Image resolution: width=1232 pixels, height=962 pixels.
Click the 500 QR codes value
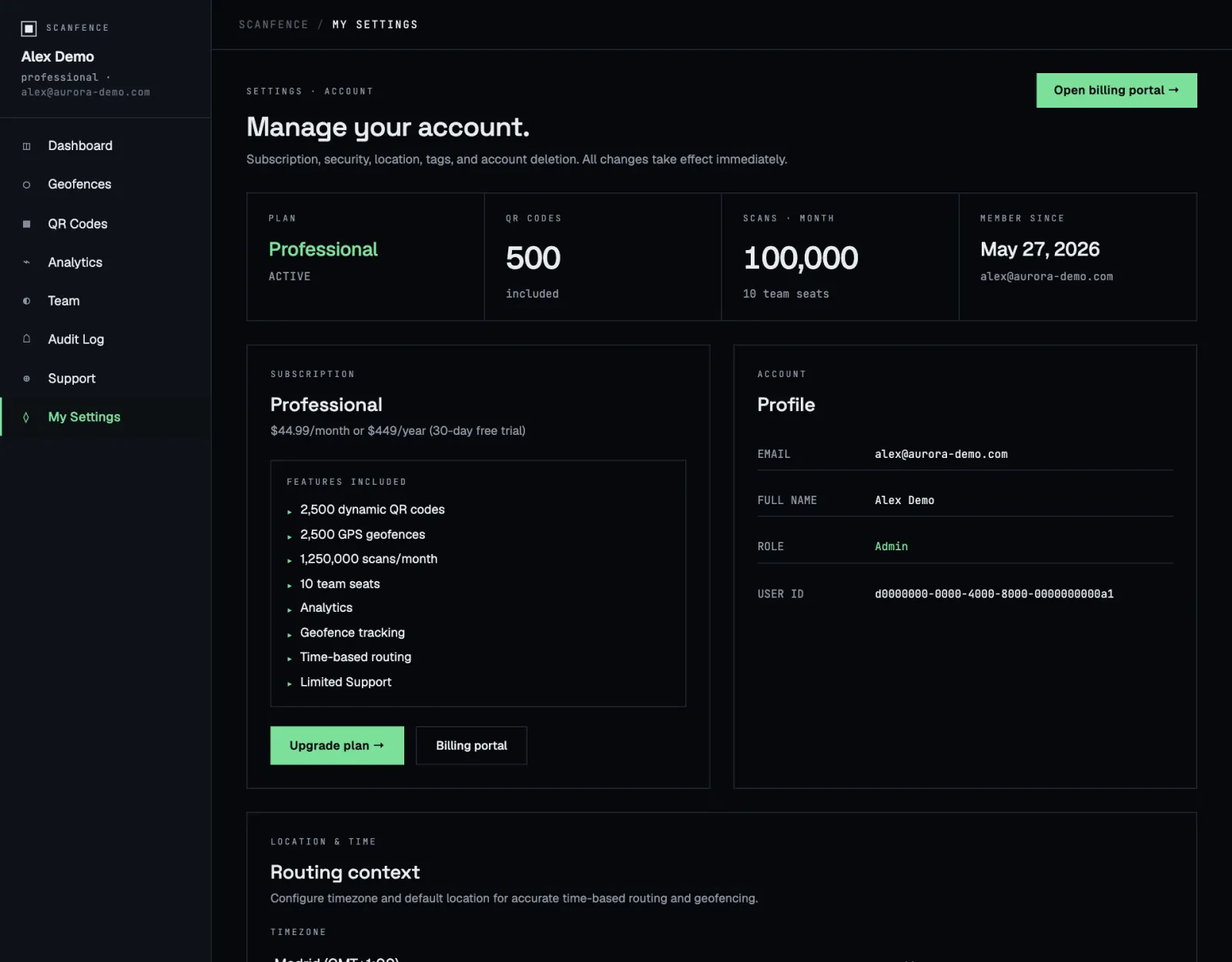533,258
